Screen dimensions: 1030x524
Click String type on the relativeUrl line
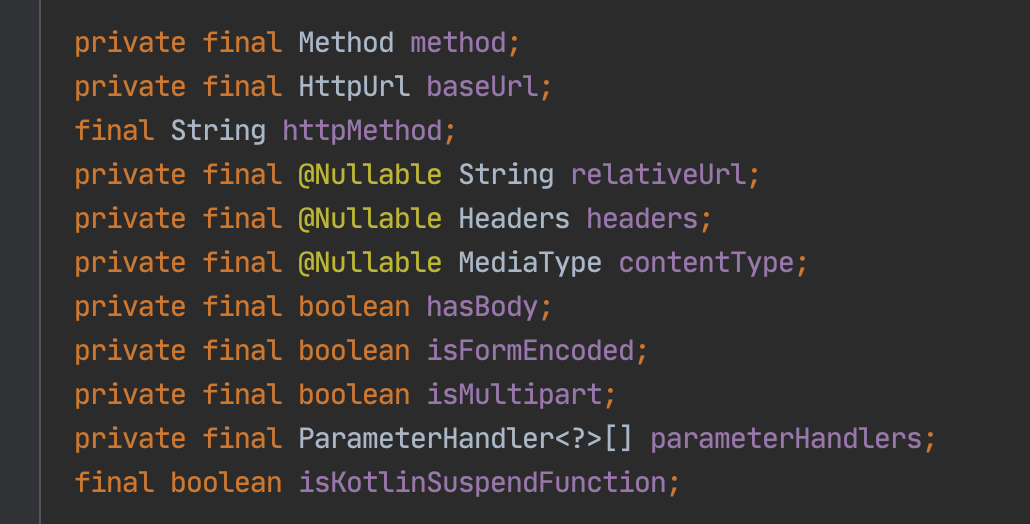point(506,175)
